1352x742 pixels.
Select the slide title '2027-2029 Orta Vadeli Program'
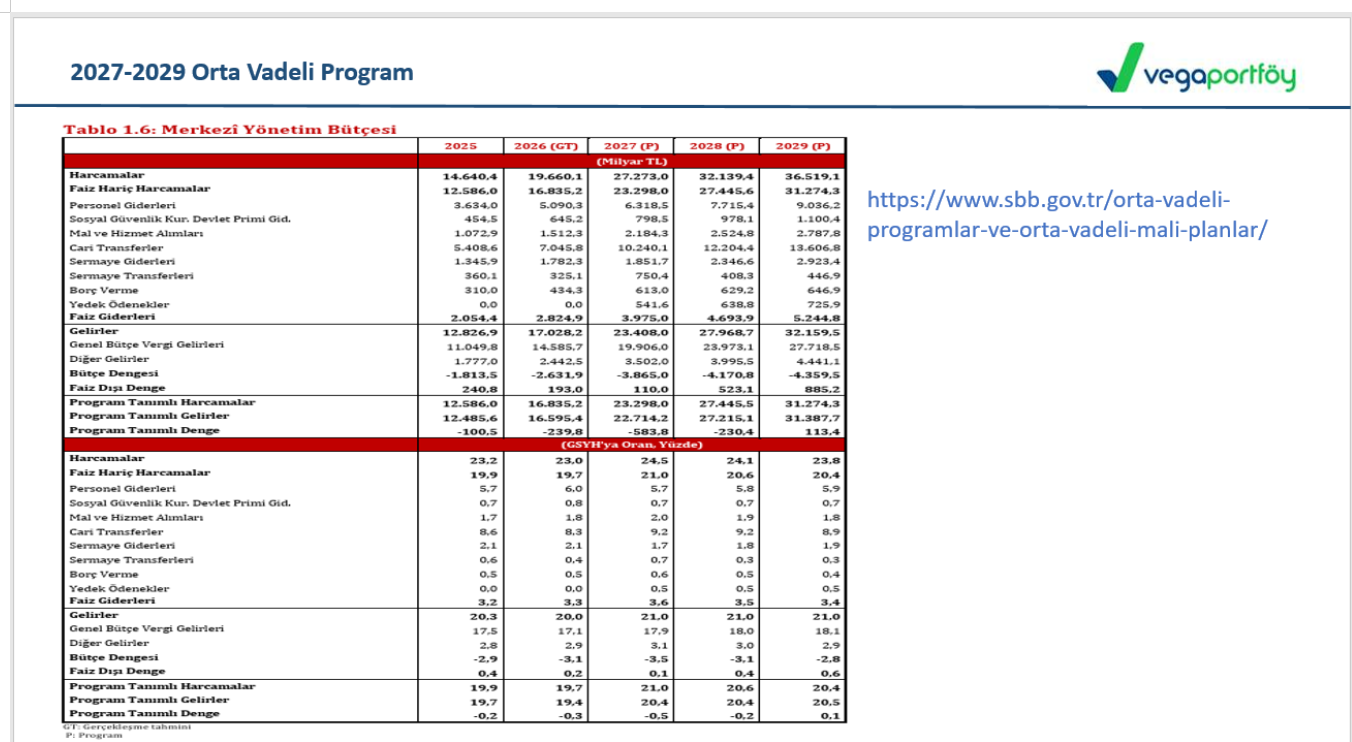[x=241, y=73]
